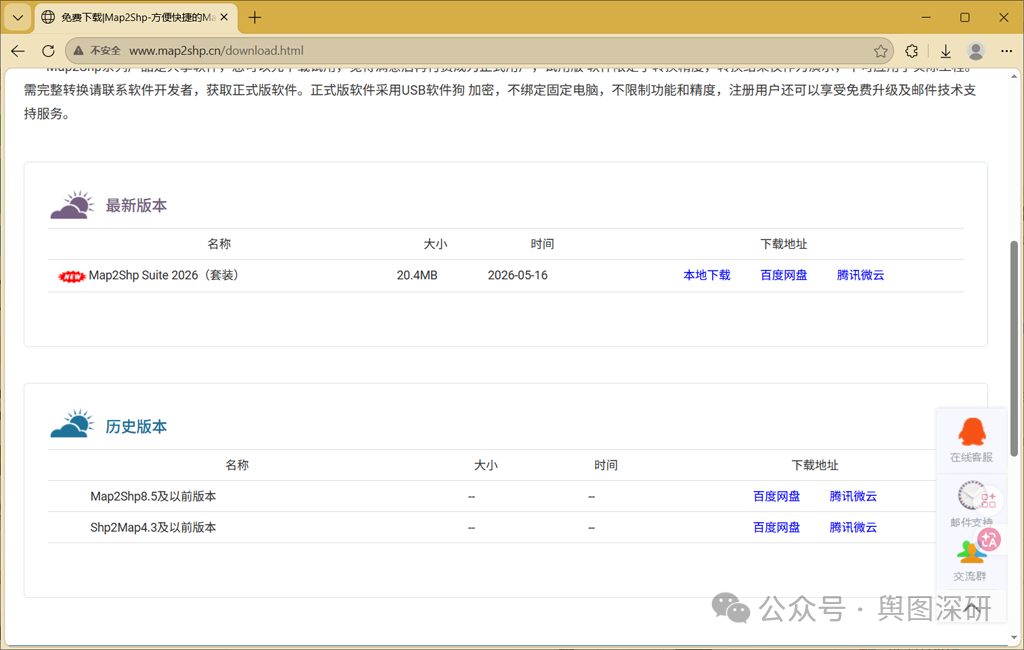The image size is (1024, 650).
Task: Click the Map2Shp Suite 2026（套装） name
Action: [165, 276]
